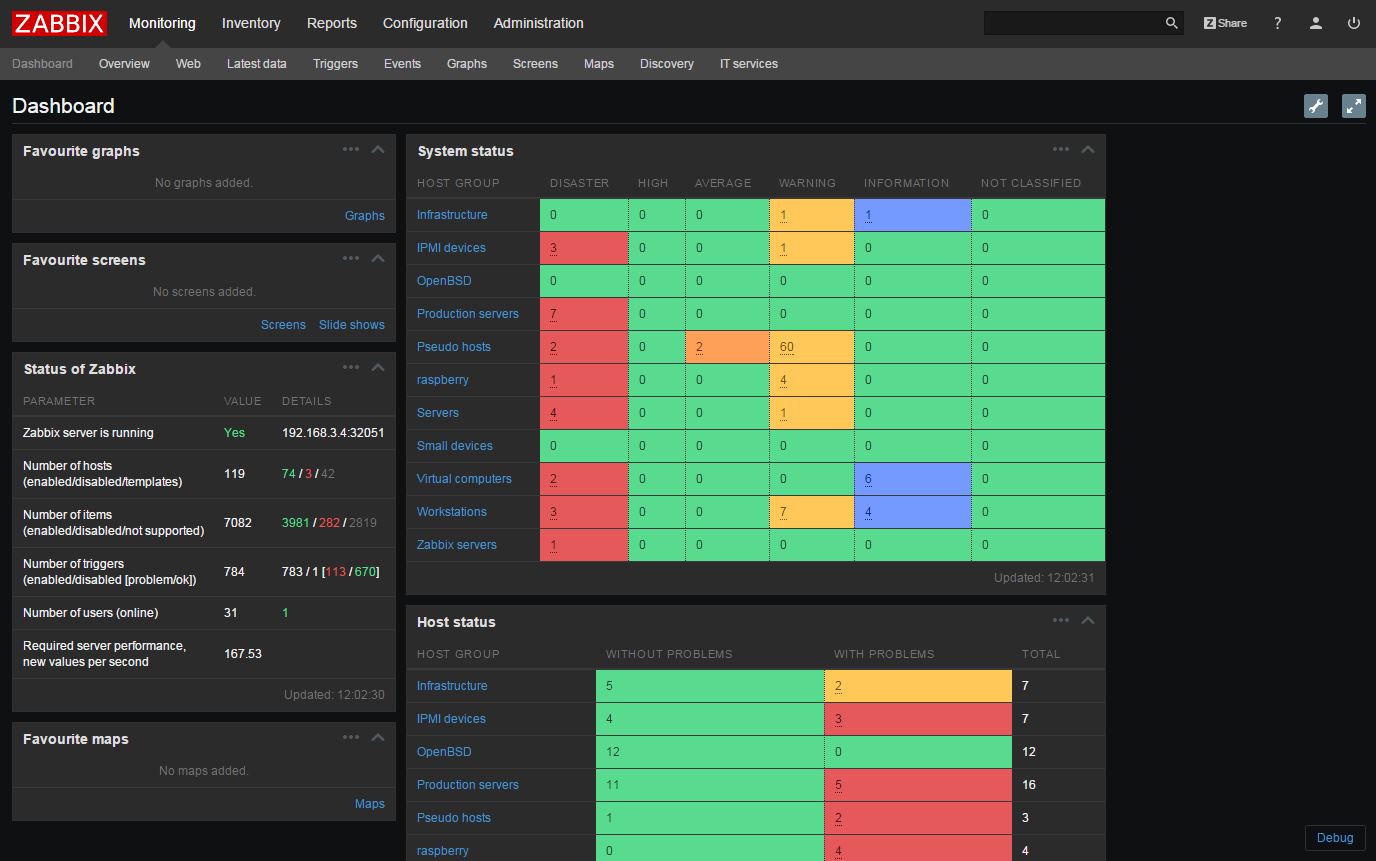This screenshot has height=861, width=1376.
Task: Open the Configuration menu
Action: click(424, 22)
